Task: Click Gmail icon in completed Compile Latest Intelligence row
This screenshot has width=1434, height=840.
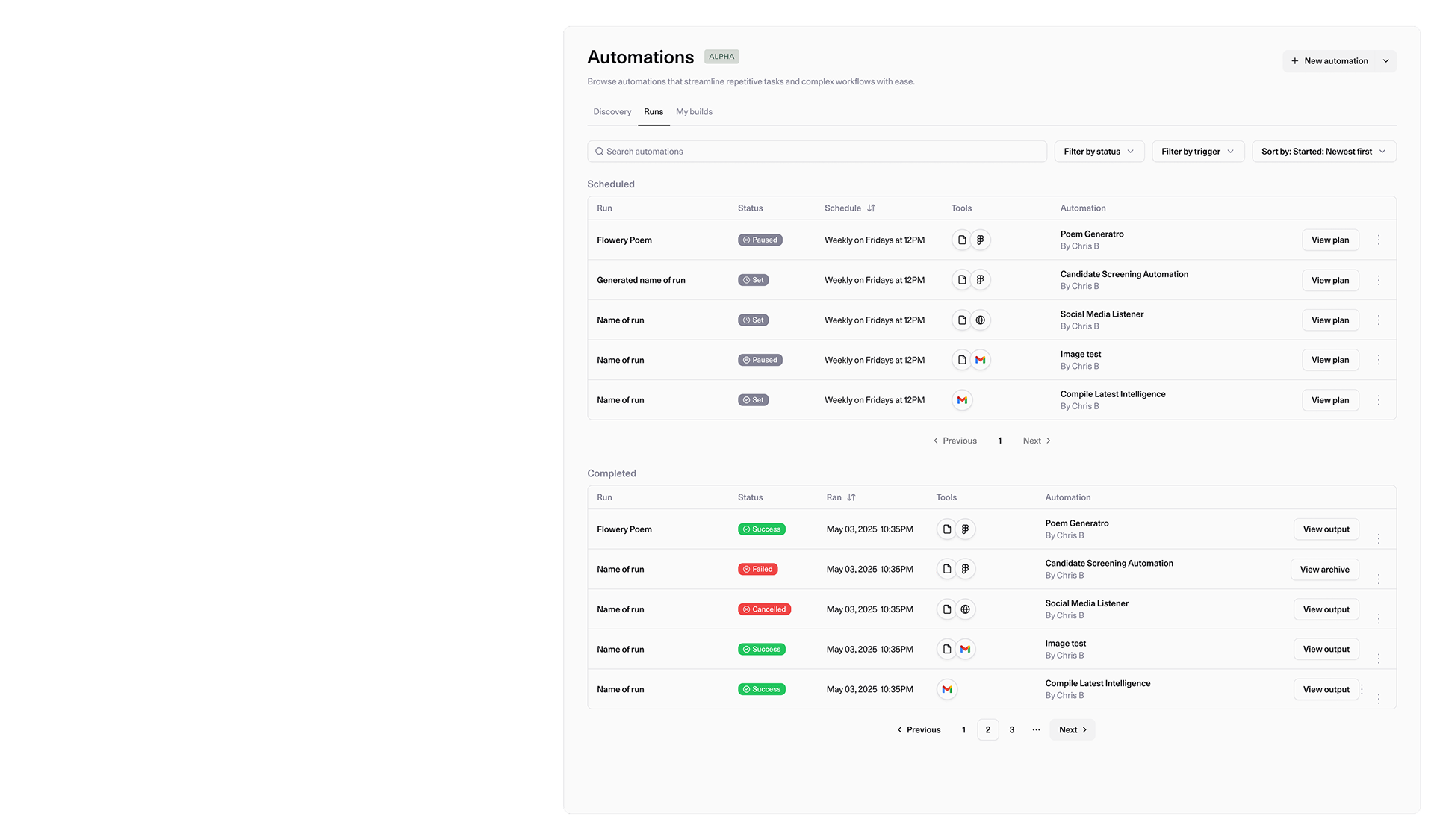Action: pyautogui.click(x=946, y=689)
